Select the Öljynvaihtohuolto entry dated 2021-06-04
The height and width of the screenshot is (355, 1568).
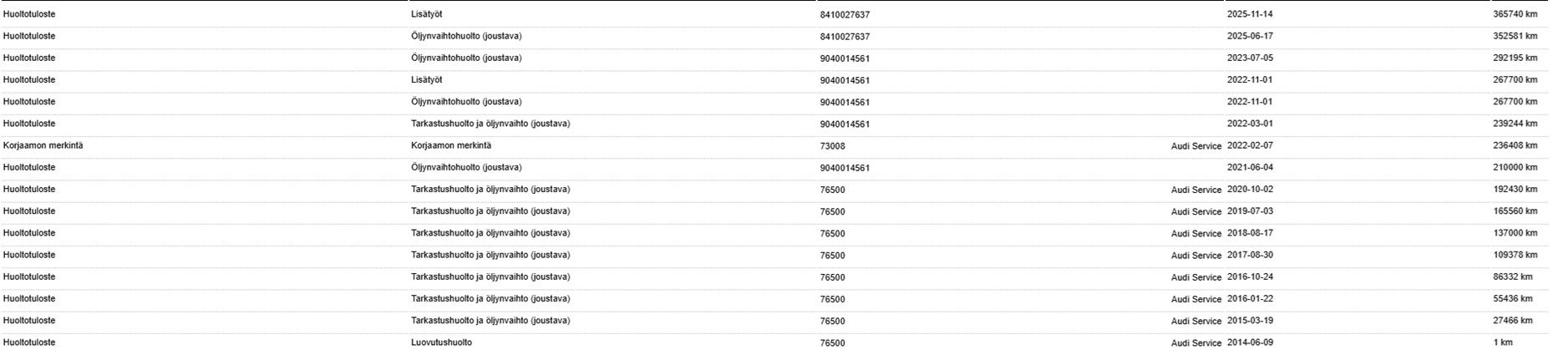pyautogui.click(x=774, y=168)
